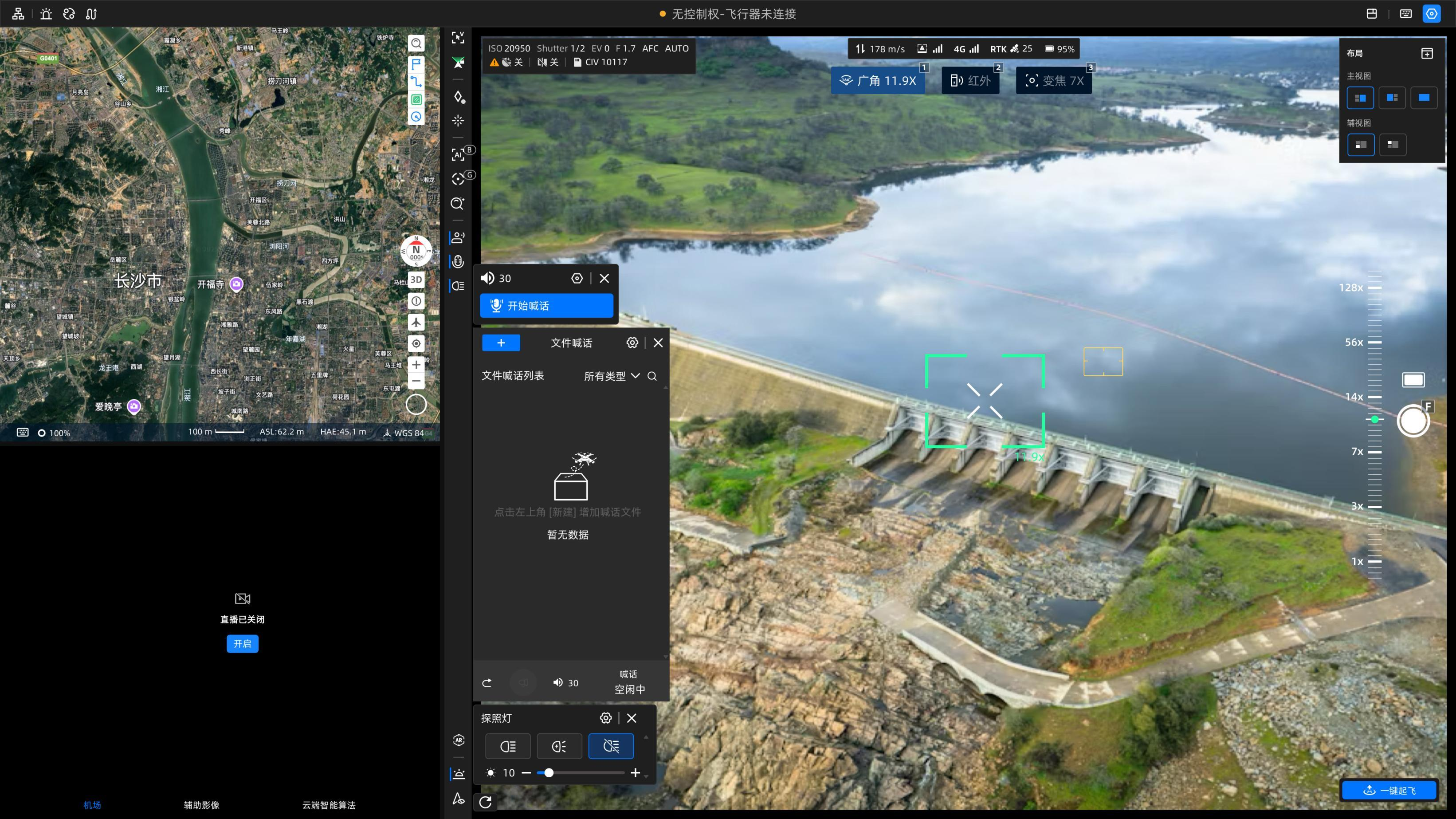The width and height of the screenshot is (1456, 819).
Task: Zoom in on the map with plus
Action: pos(416,365)
